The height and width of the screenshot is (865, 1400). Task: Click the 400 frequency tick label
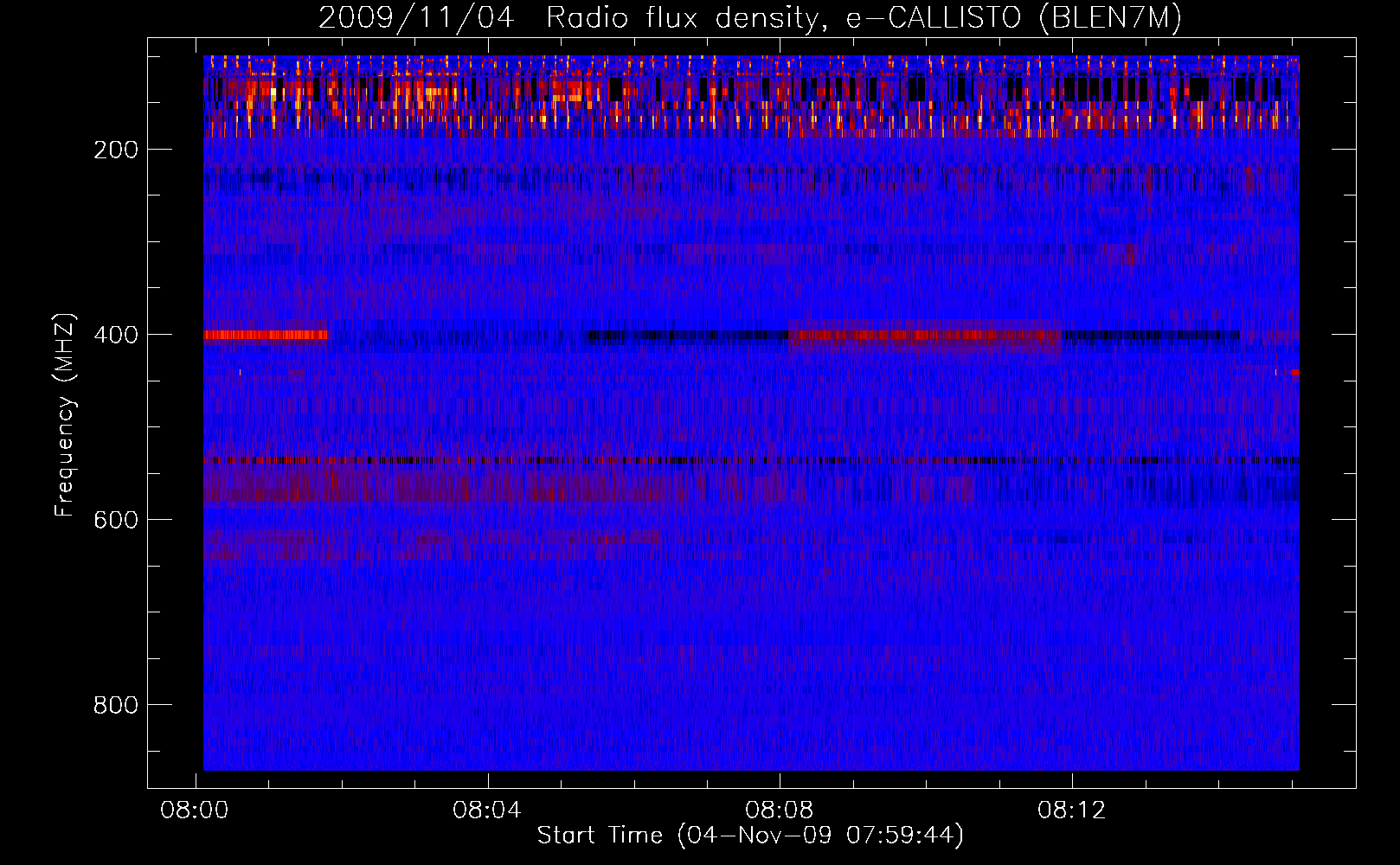click(116, 335)
